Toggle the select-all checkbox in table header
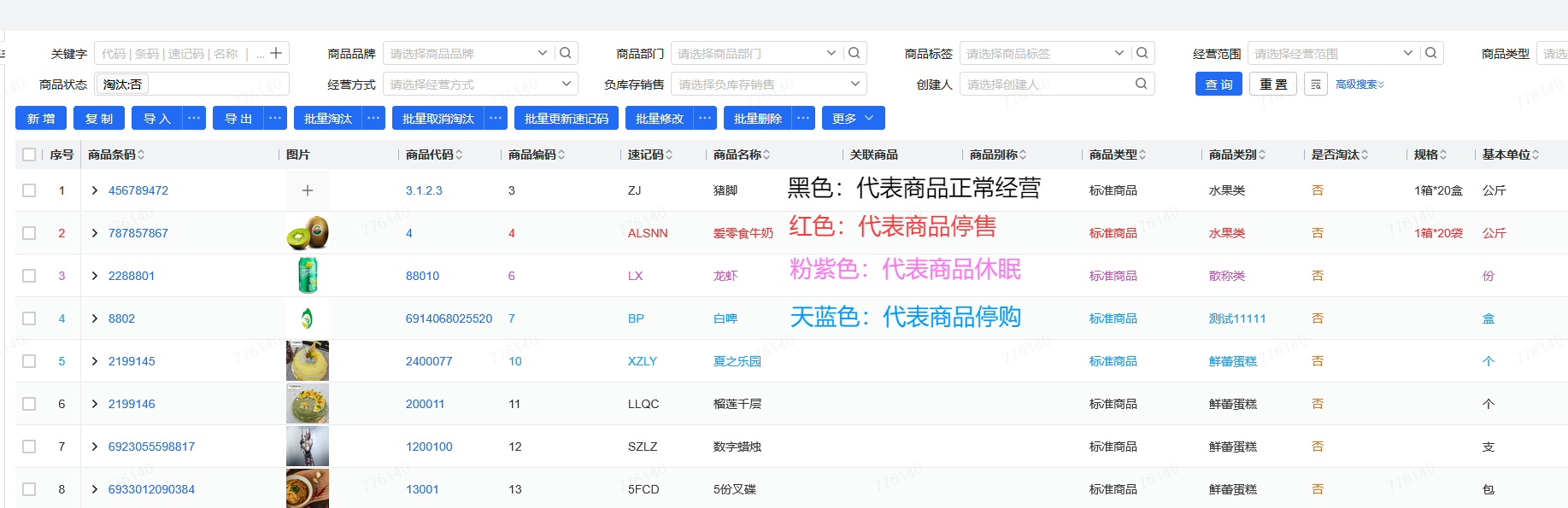Viewport: 1568px width, 508px height. [29, 155]
